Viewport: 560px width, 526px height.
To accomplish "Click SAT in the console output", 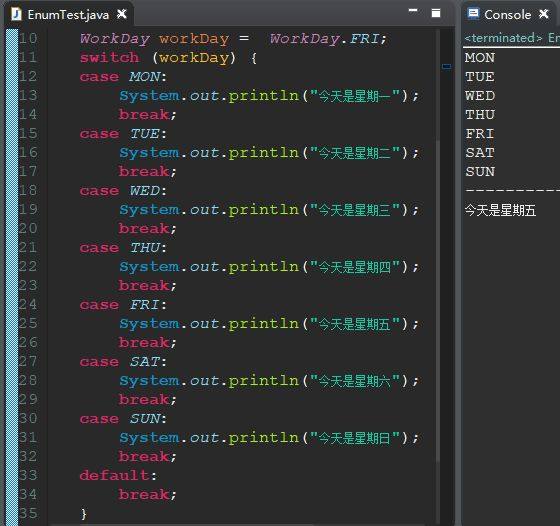I will pyautogui.click(x=480, y=153).
